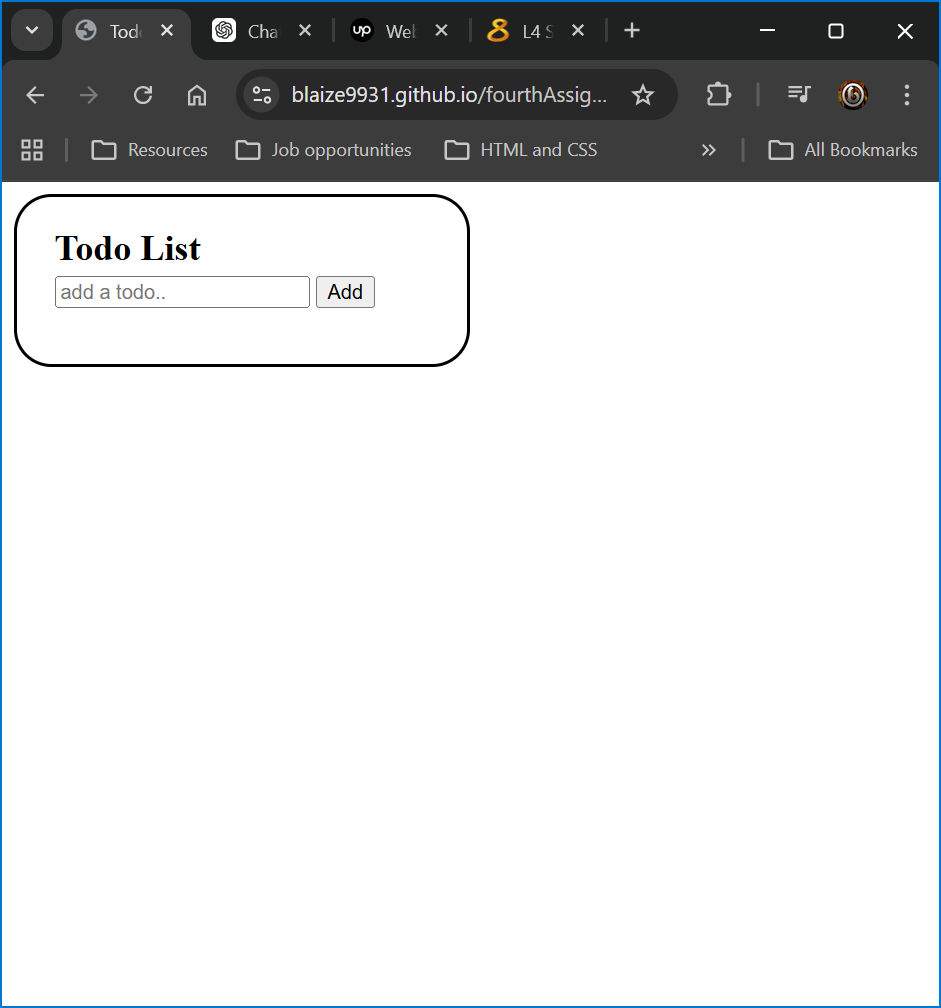This screenshot has height=1008, width=941.
Task: Close the Todo tab
Action: coord(166,30)
